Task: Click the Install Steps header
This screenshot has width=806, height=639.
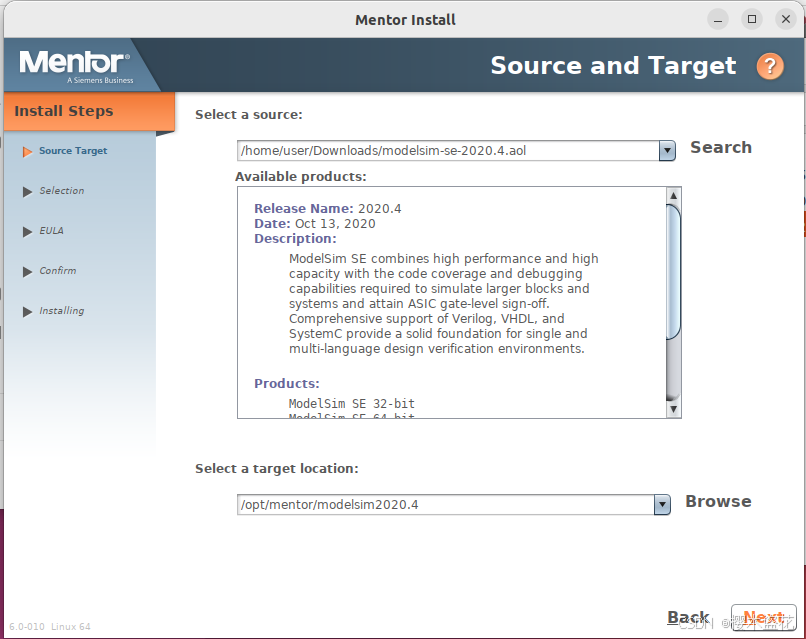Action: pyautogui.click(x=89, y=111)
